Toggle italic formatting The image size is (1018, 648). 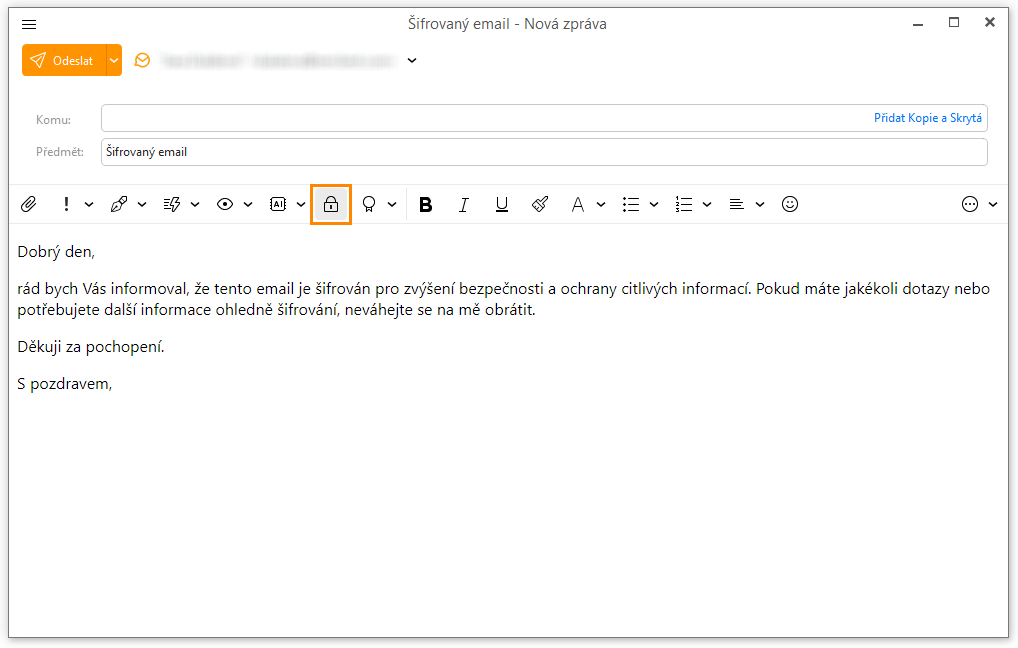[464, 204]
